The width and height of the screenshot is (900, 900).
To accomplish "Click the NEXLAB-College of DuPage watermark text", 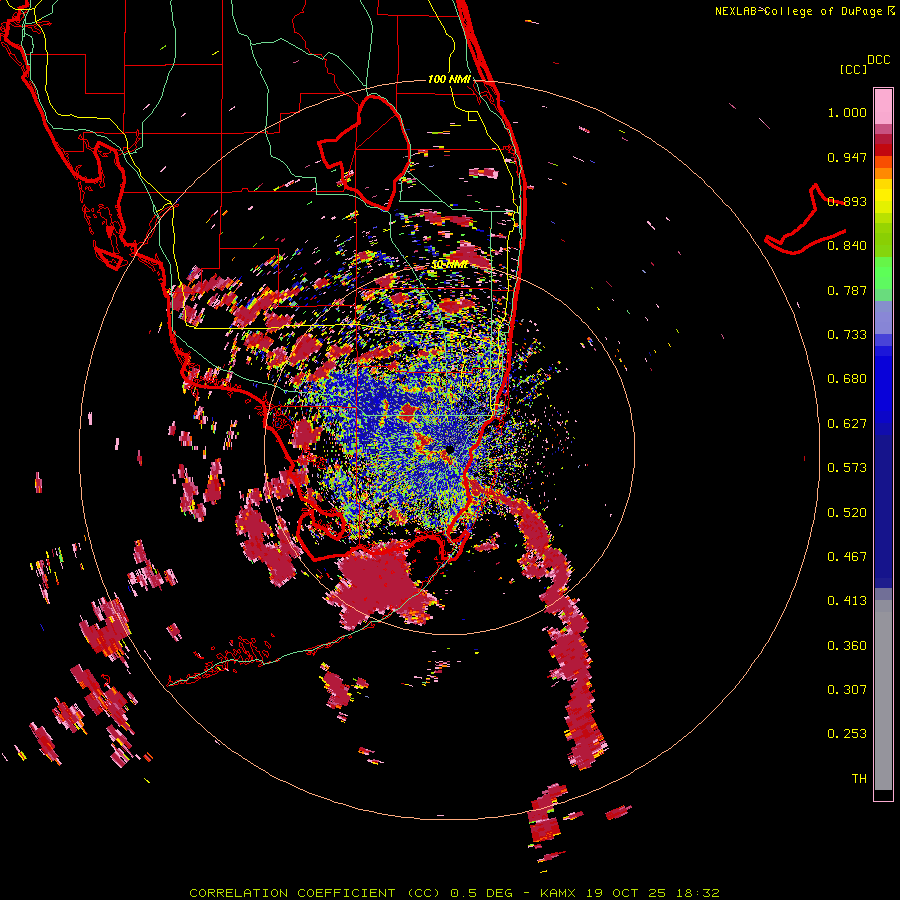I will [x=798, y=11].
